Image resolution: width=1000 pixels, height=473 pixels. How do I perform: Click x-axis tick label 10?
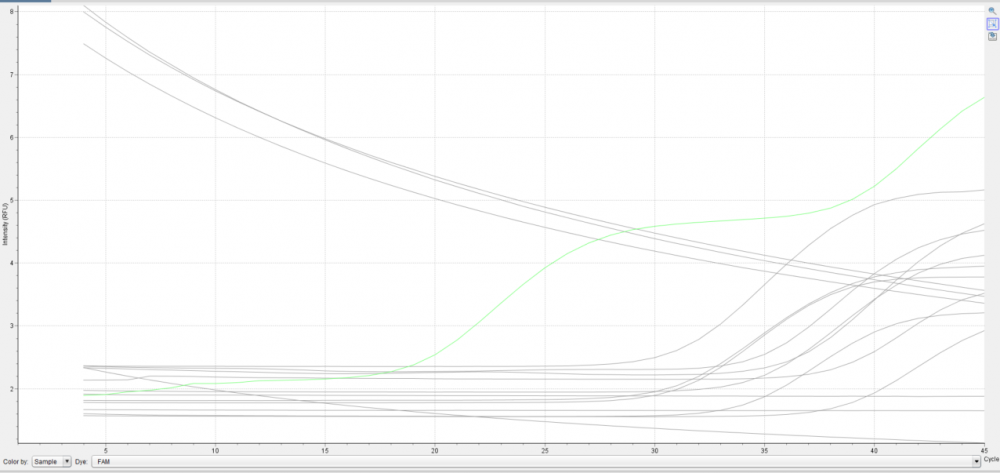[x=215, y=449]
